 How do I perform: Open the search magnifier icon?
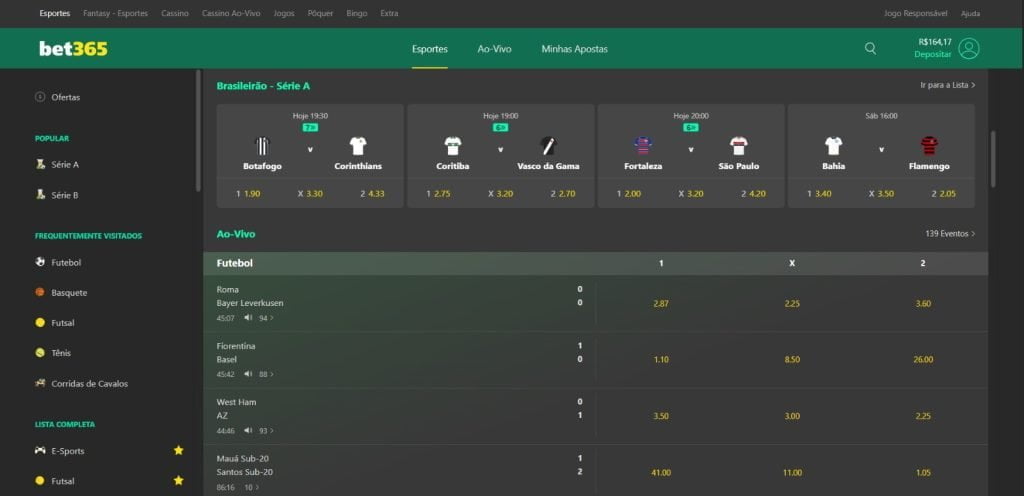point(870,48)
